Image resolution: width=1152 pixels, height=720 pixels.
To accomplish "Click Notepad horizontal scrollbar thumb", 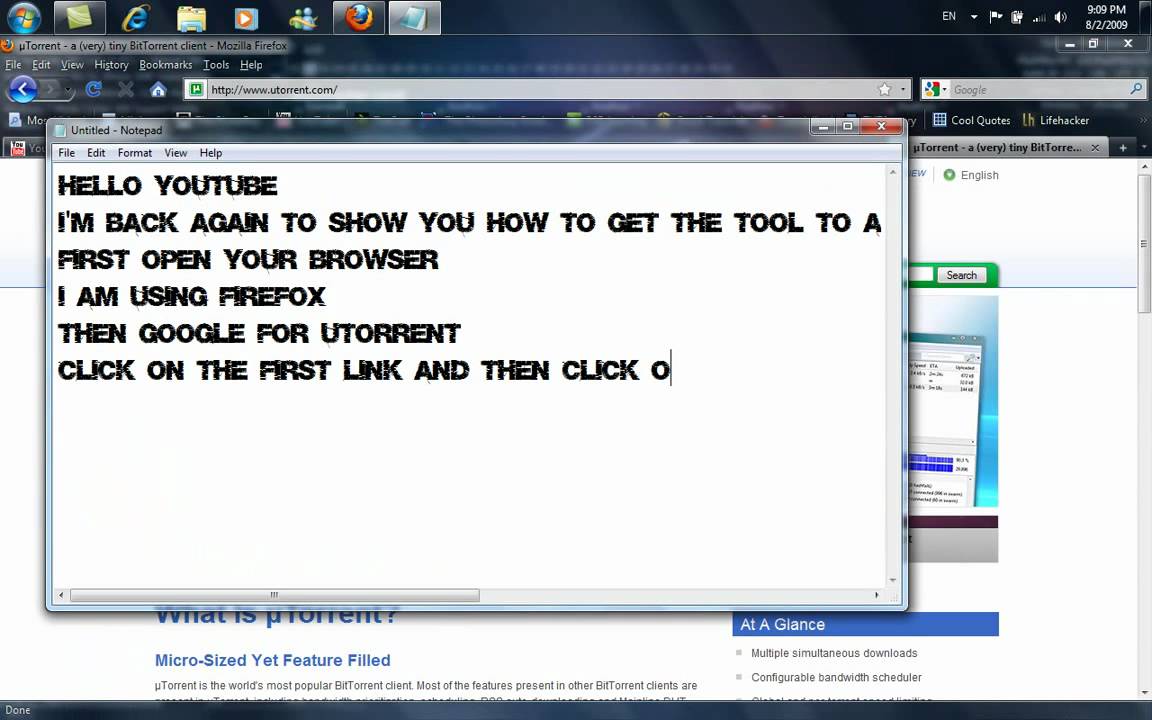I will [x=274, y=595].
